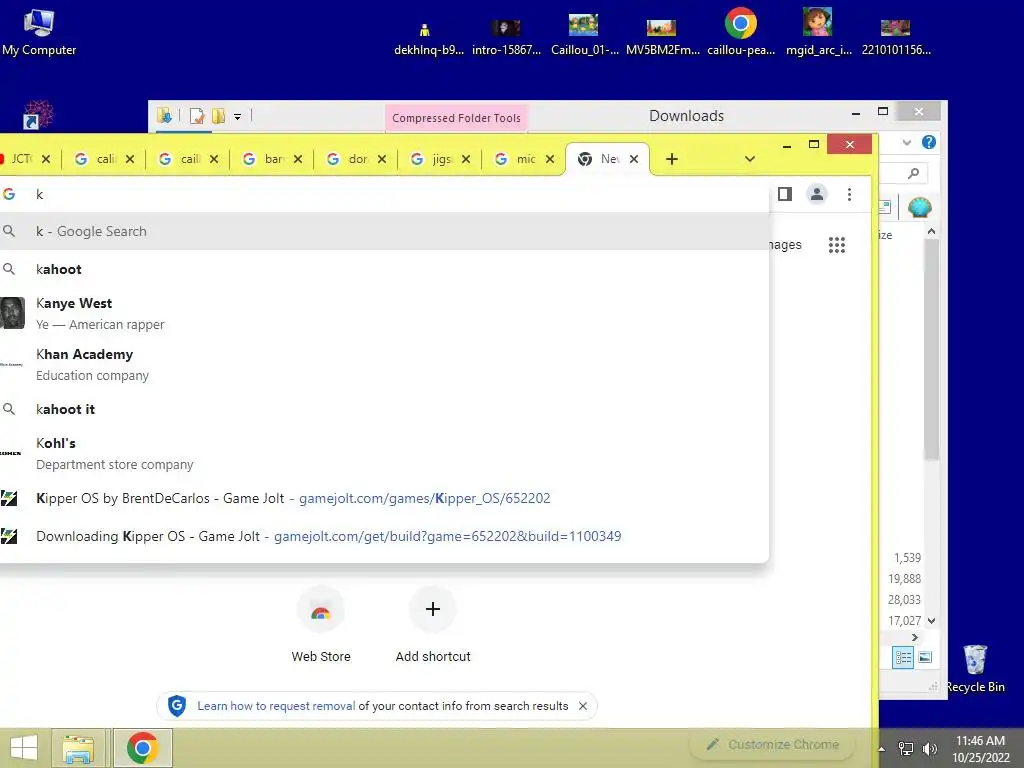Click Downloads window Help question icon
Image resolution: width=1024 pixels, height=768 pixels.
[x=929, y=142]
